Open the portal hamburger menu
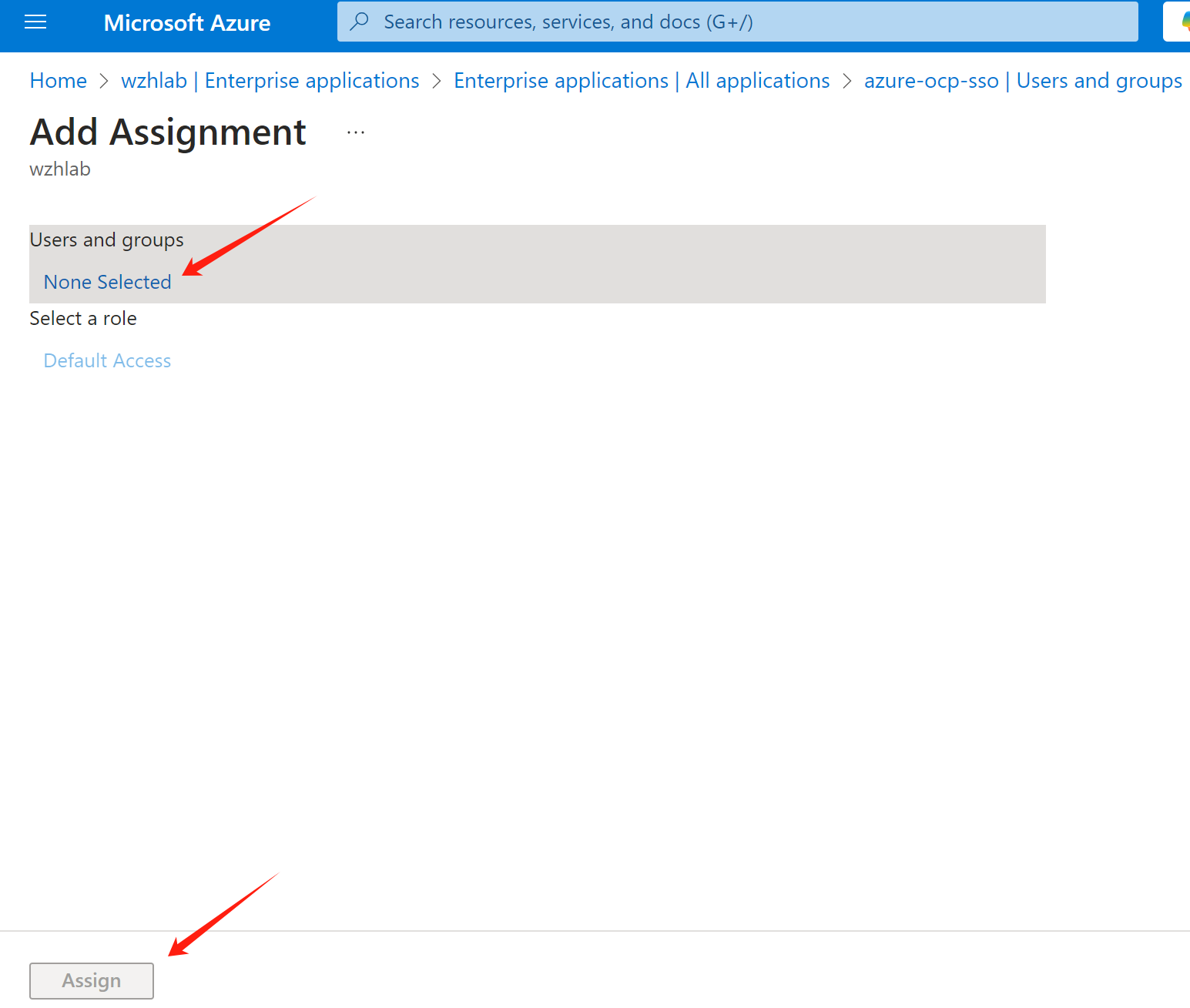Image resolution: width=1190 pixels, height=1008 pixels. [35, 22]
